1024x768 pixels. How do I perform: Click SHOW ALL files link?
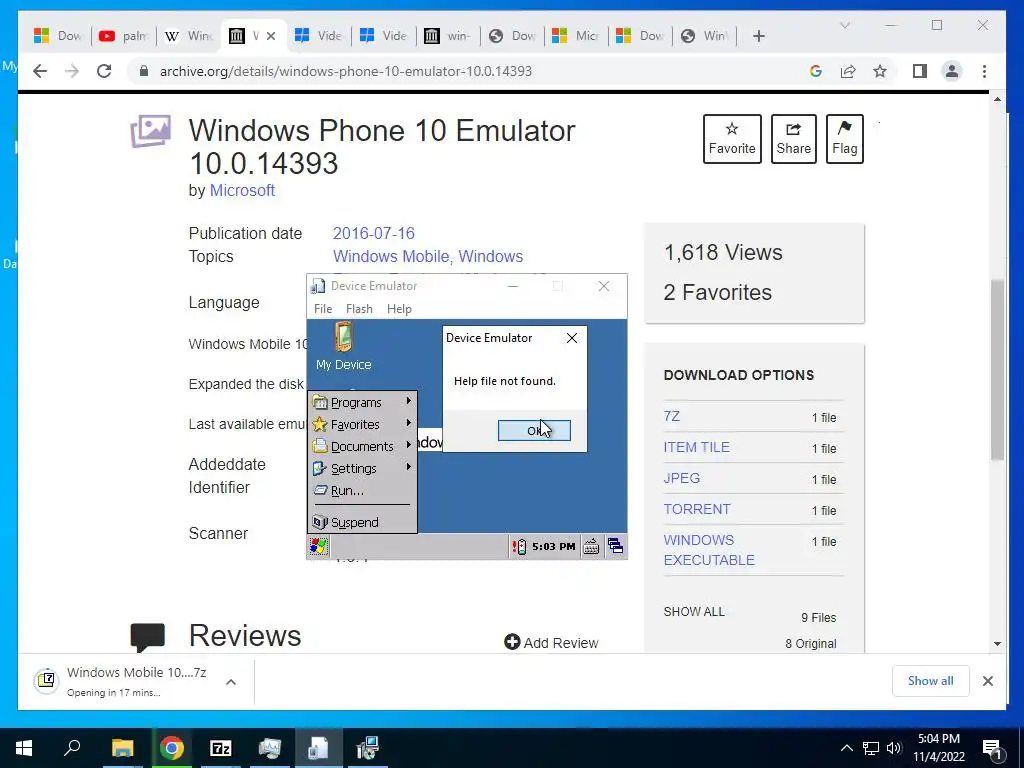[x=694, y=612]
